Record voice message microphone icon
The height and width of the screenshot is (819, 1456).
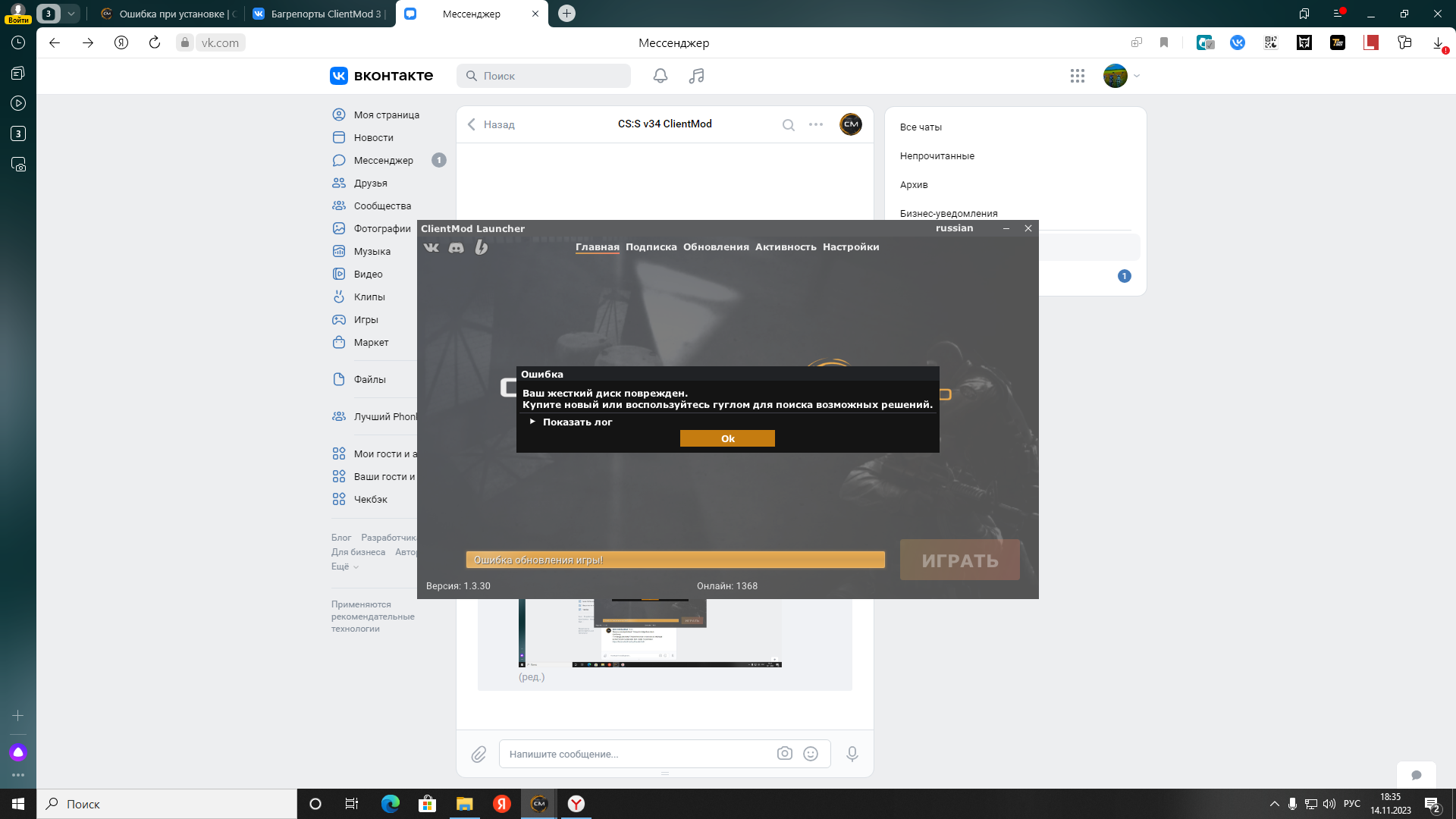852,754
